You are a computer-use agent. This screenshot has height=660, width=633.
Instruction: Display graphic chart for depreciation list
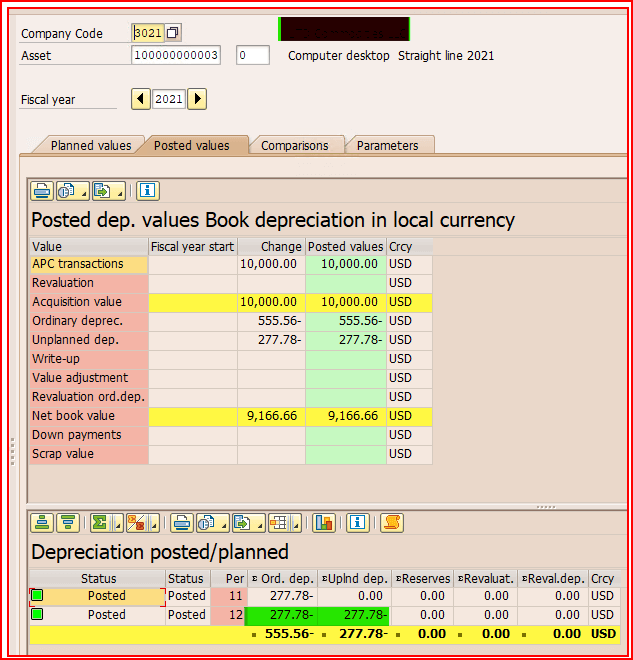[x=324, y=523]
